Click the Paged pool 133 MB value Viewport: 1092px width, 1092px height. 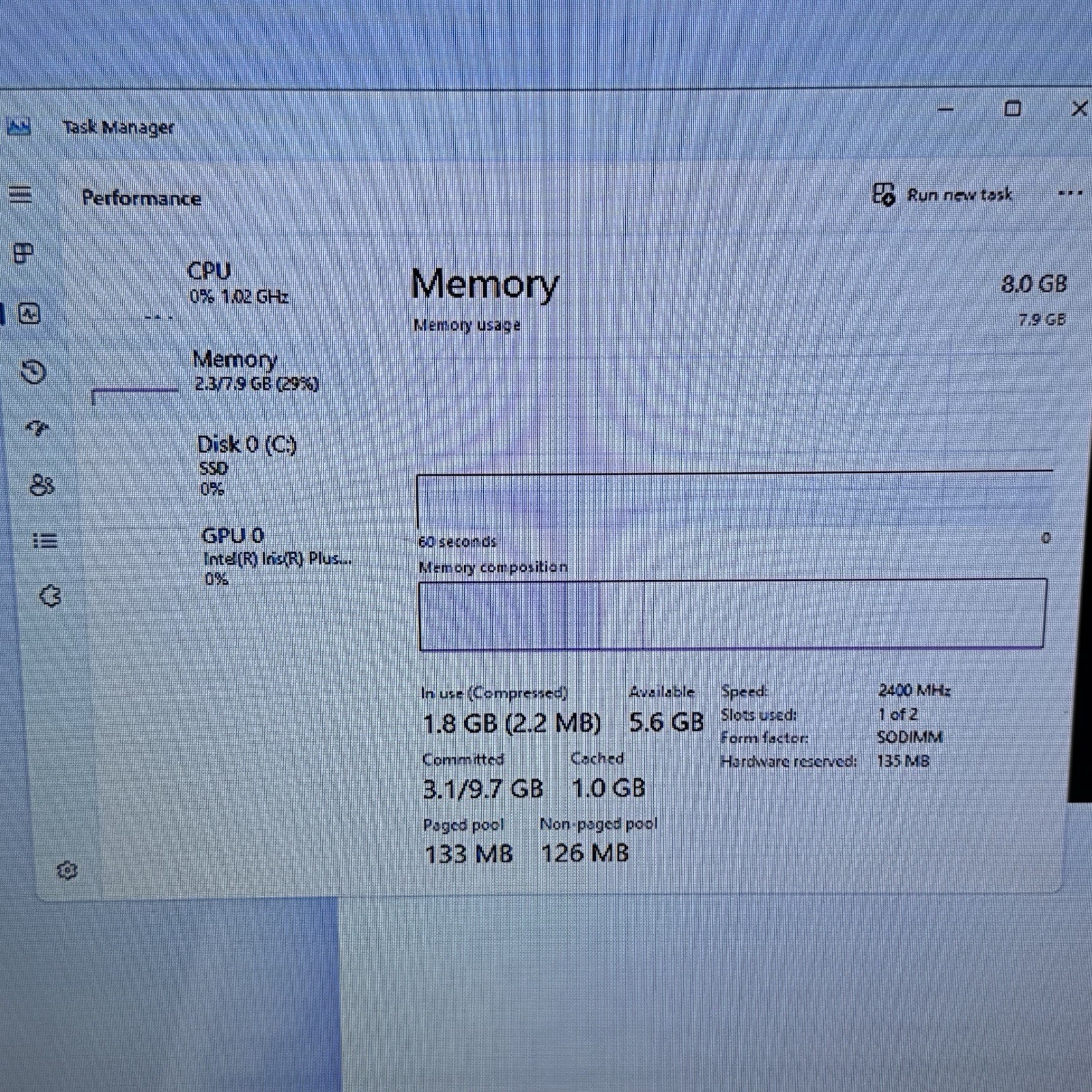click(x=468, y=854)
